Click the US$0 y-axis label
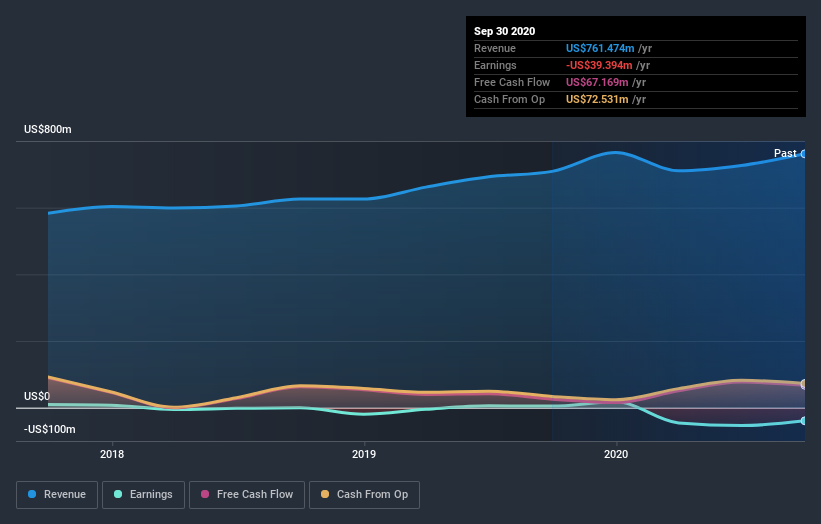Screen dimensions: 821x524 37,396
